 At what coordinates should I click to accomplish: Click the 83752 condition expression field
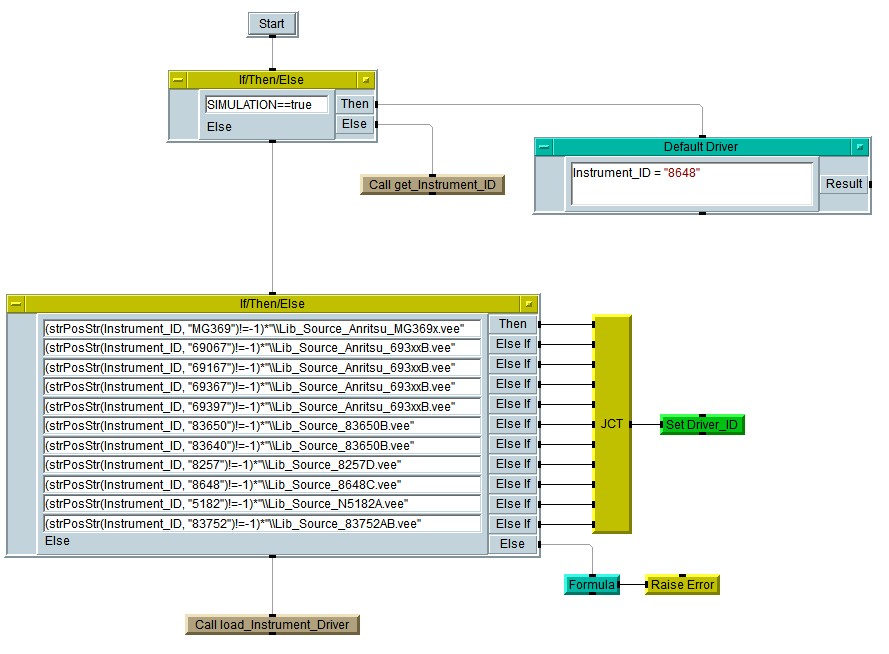click(x=262, y=524)
